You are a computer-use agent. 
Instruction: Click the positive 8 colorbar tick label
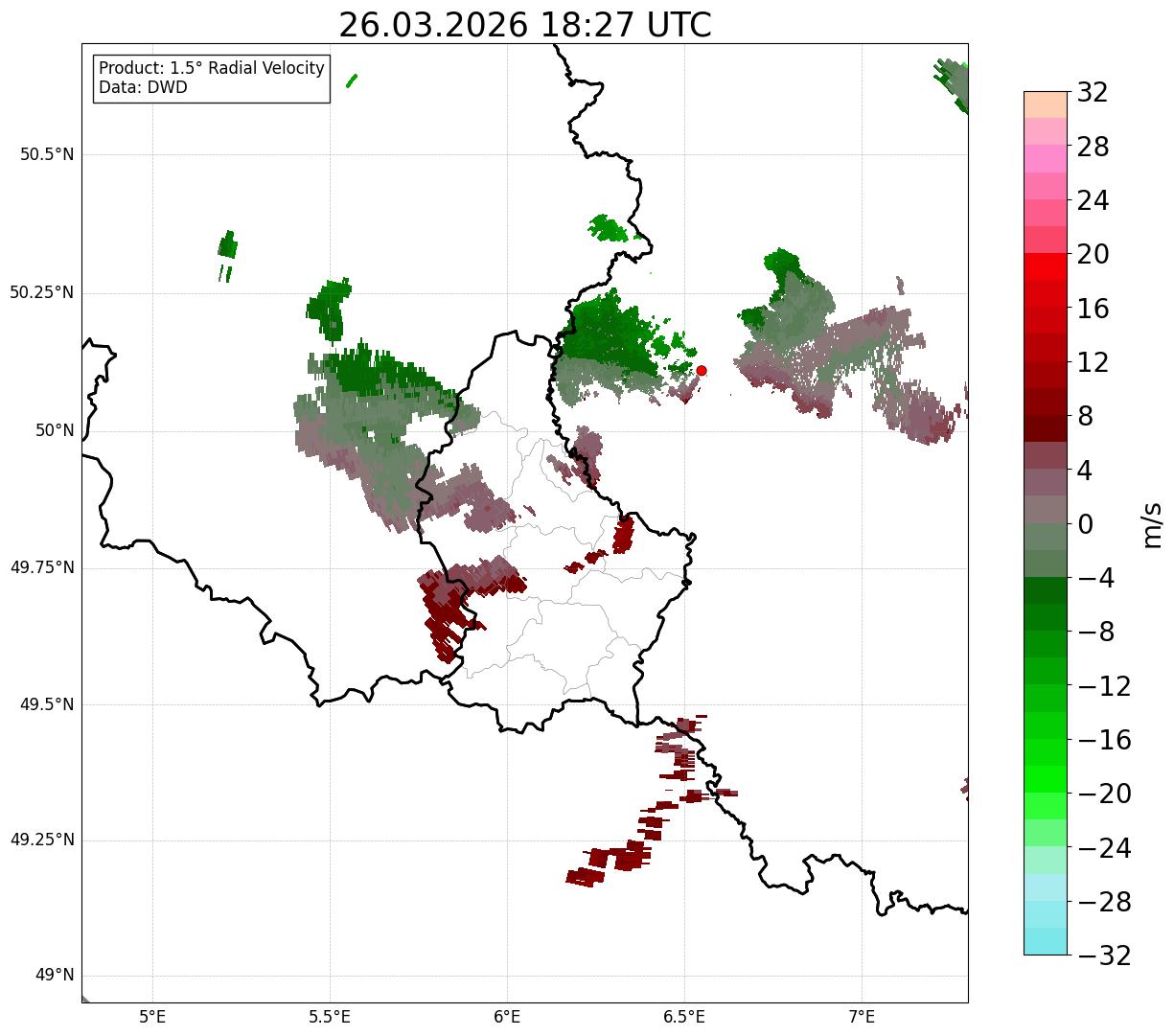(1085, 416)
